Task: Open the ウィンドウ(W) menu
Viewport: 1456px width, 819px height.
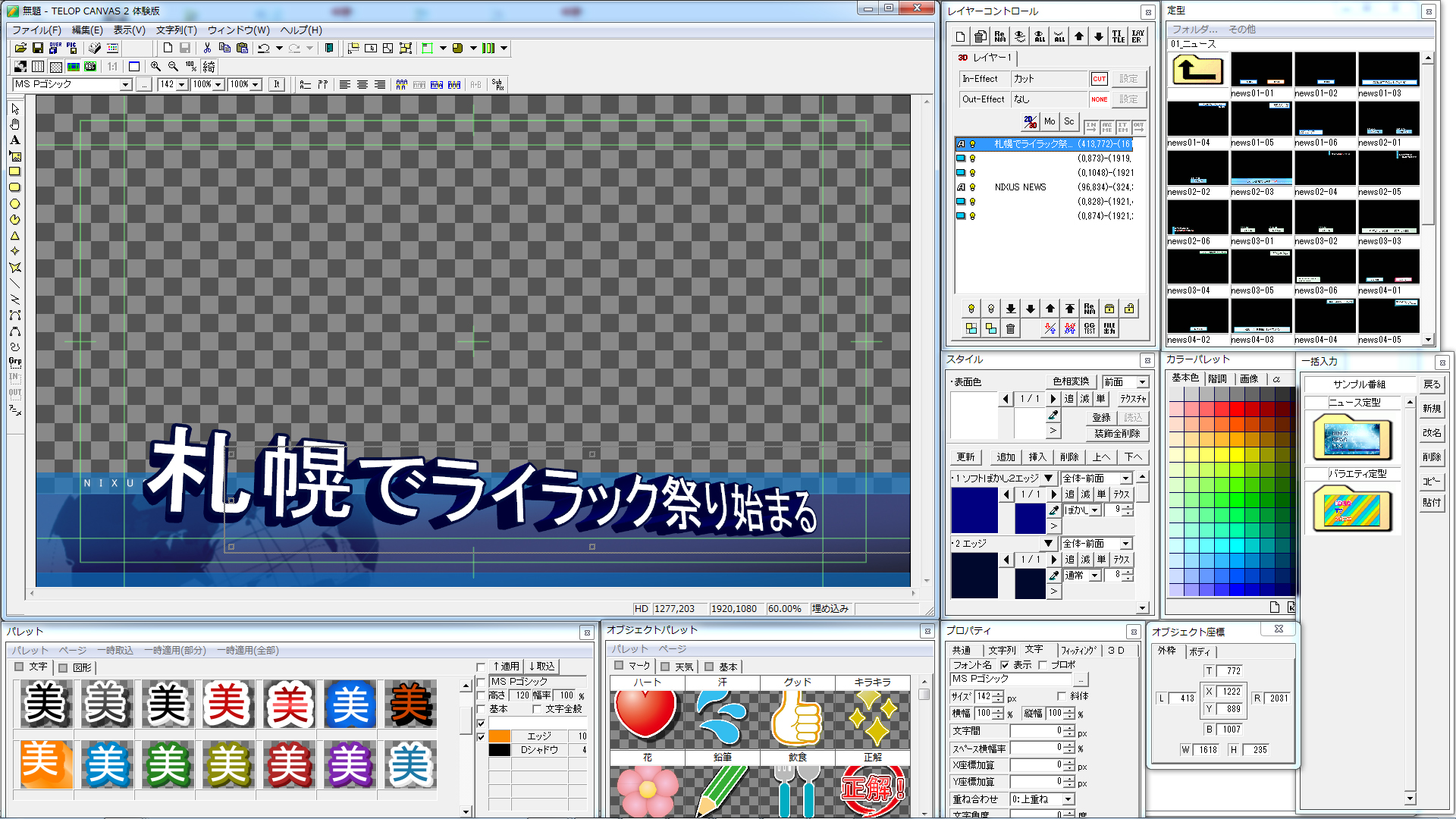Action: coord(238,30)
